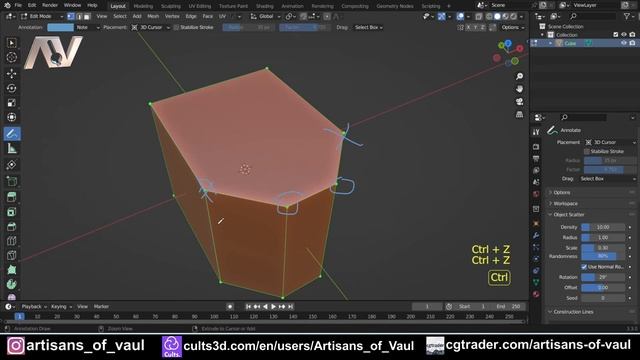Select the Scale tool
Image resolution: width=640 pixels, height=360 pixels.
pos(11,102)
